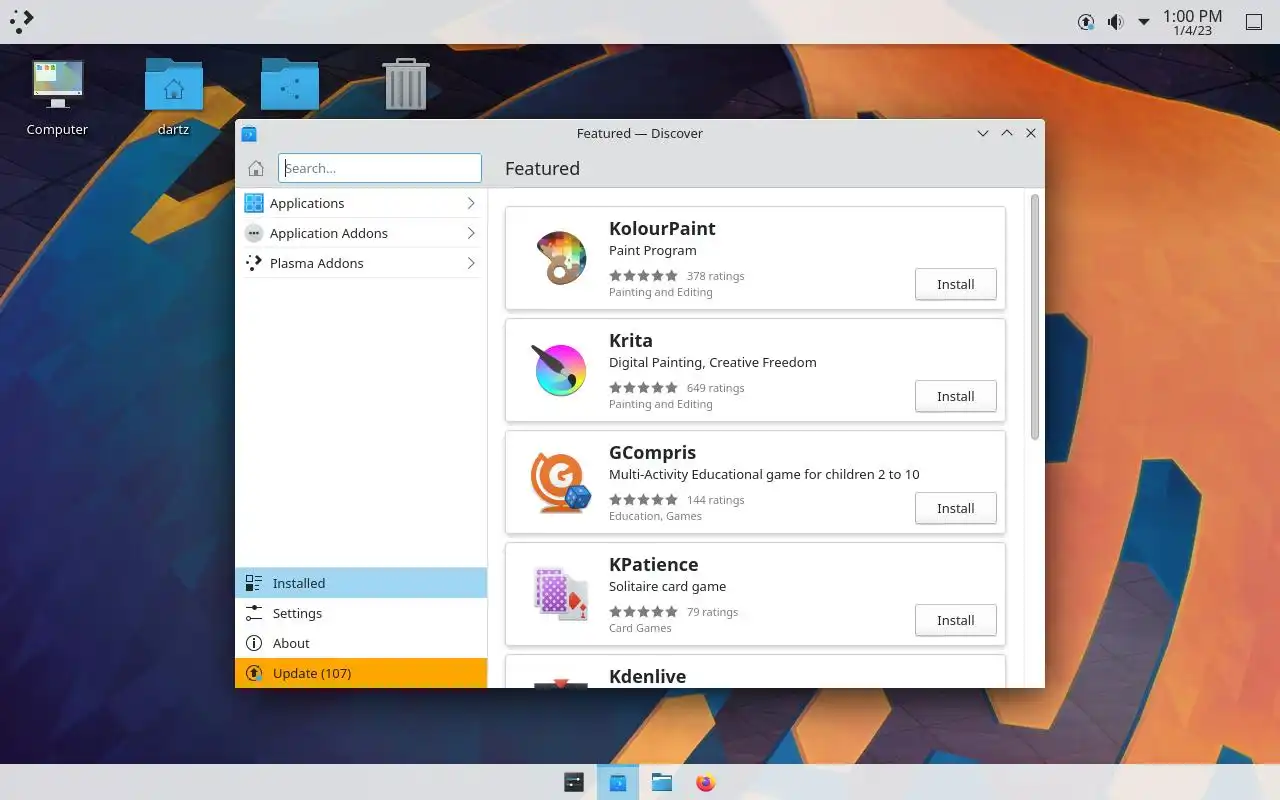Viewport: 1280px width, 800px height.
Task: Click the Krita star rating
Action: tap(643, 388)
